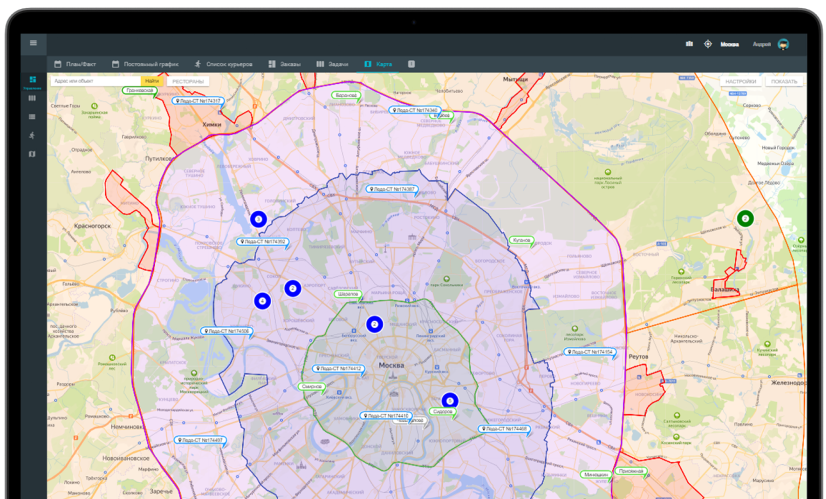Open the Задачи tab
Screen dimensions: 826x499
click(x=332, y=64)
